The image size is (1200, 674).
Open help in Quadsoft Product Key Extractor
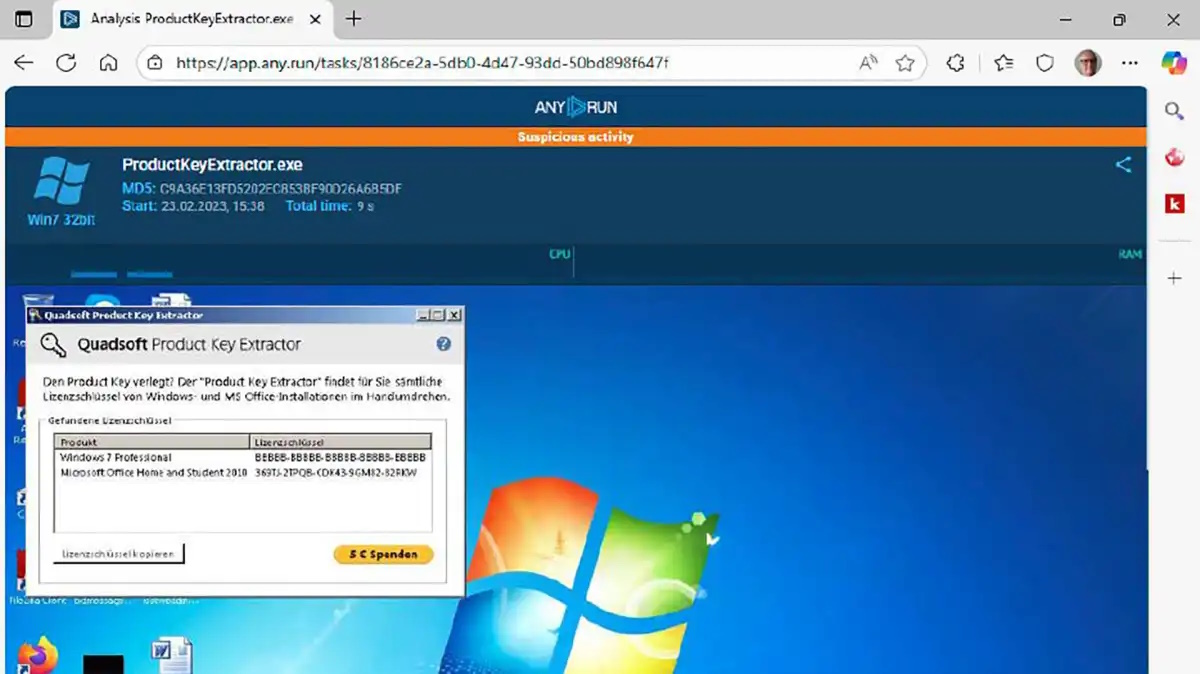coord(443,343)
